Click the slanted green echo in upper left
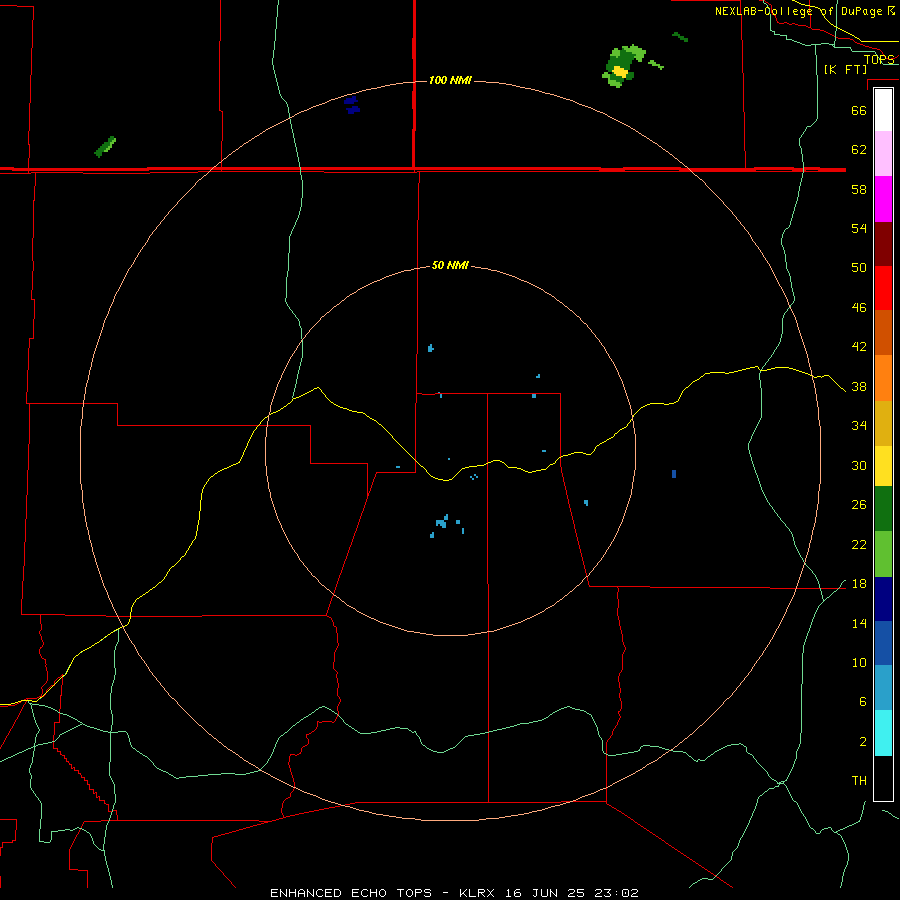900x900 pixels. click(x=105, y=146)
